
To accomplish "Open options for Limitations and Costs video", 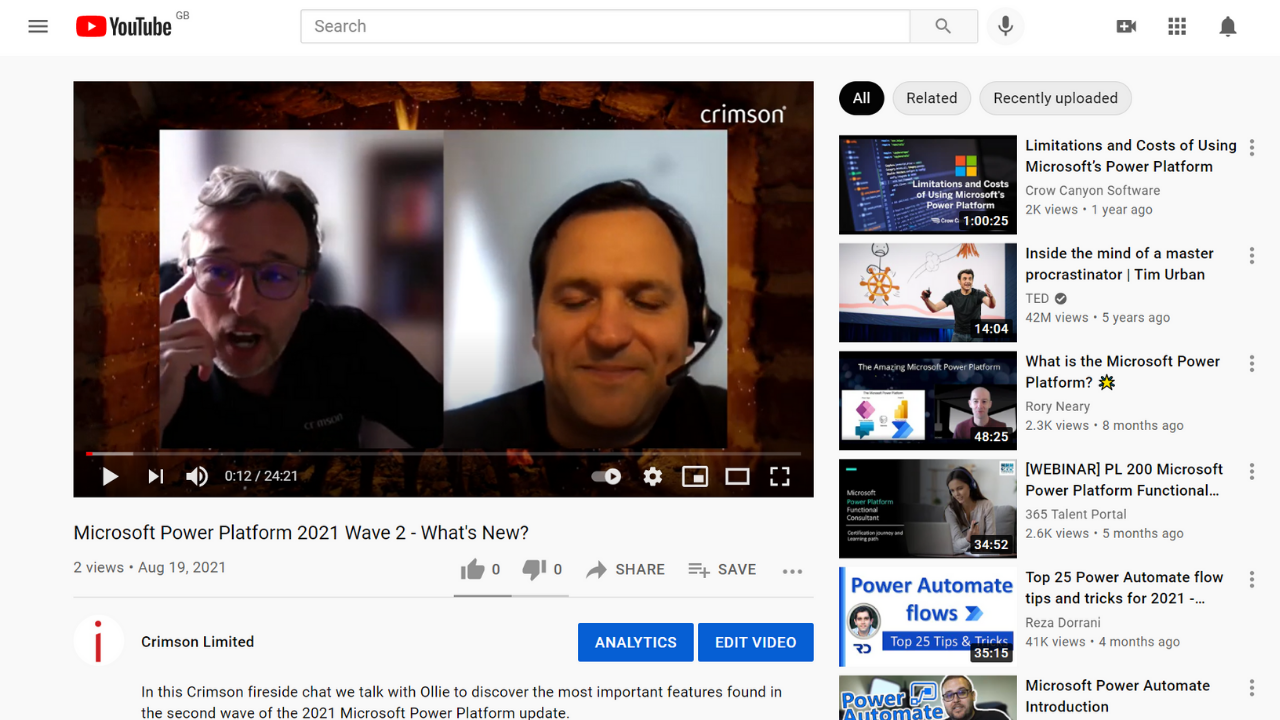I will pos(1251,148).
